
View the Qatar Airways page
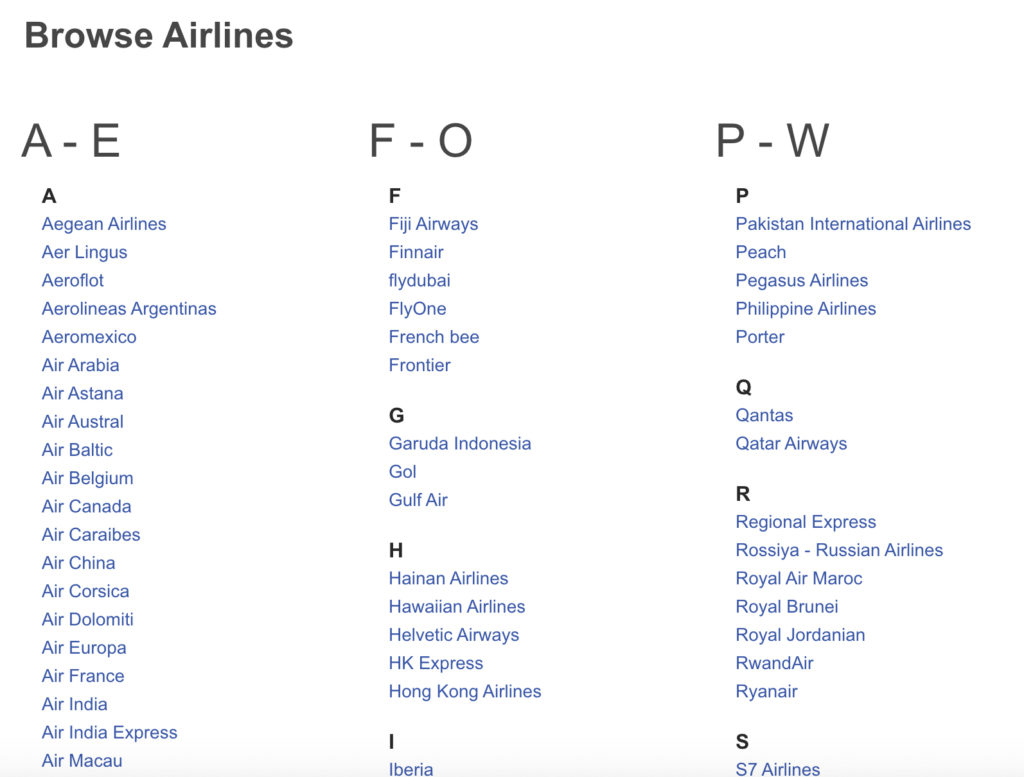(x=791, y=443)
